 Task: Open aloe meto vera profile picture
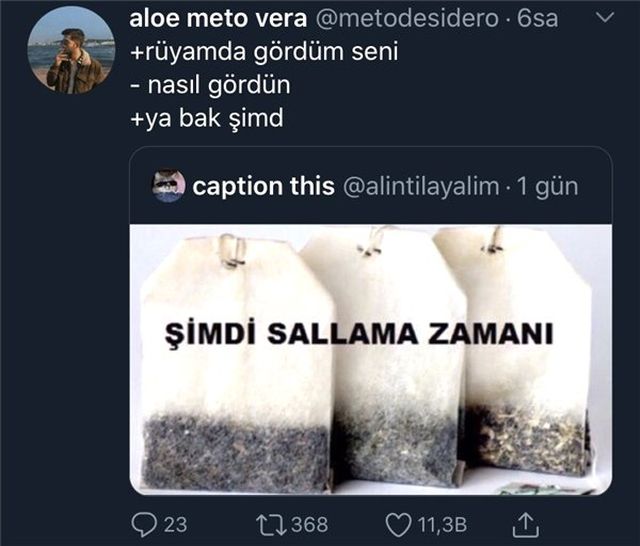[x=72, y=50]
